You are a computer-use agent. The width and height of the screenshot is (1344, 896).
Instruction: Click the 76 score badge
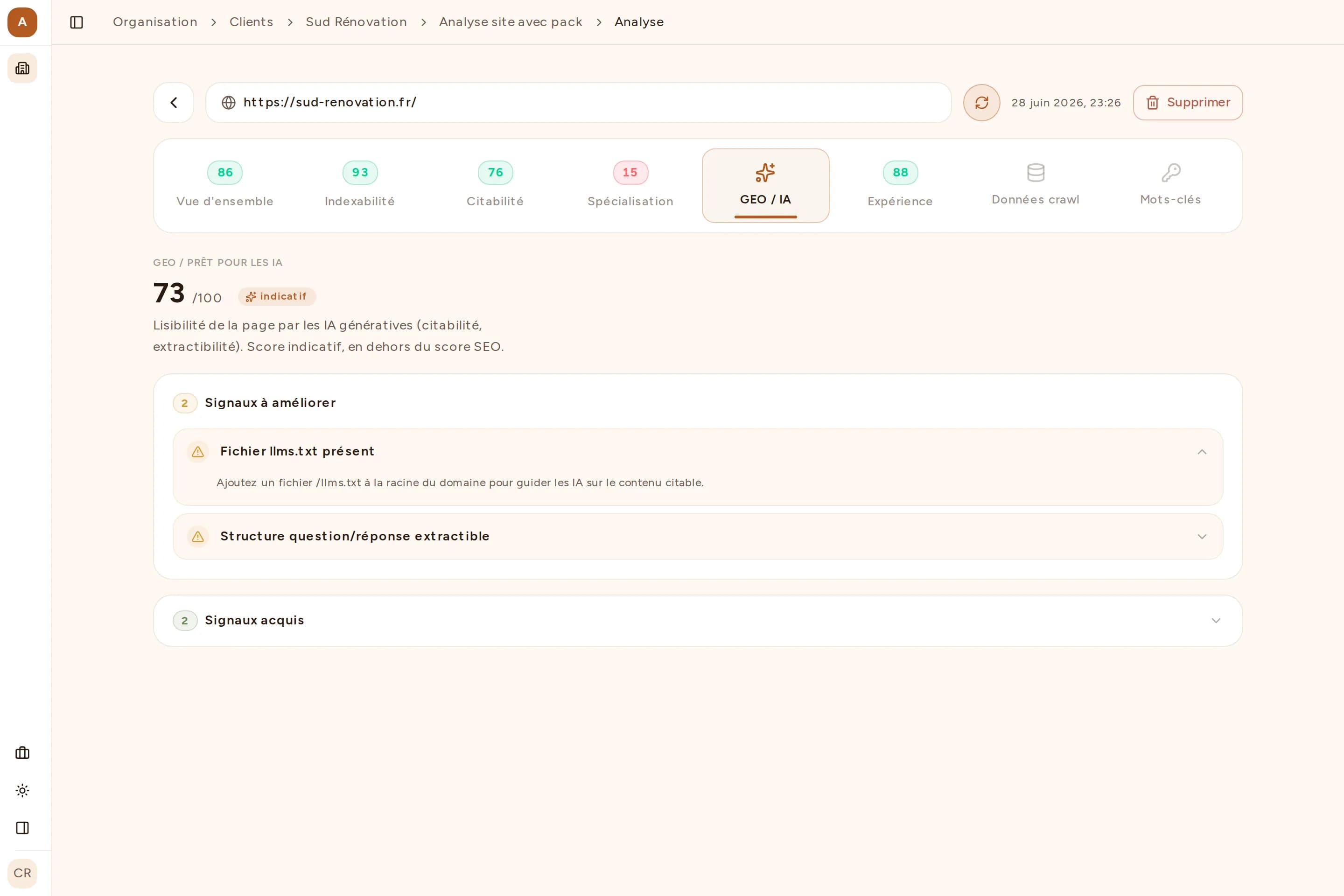(x=496, y=173)
